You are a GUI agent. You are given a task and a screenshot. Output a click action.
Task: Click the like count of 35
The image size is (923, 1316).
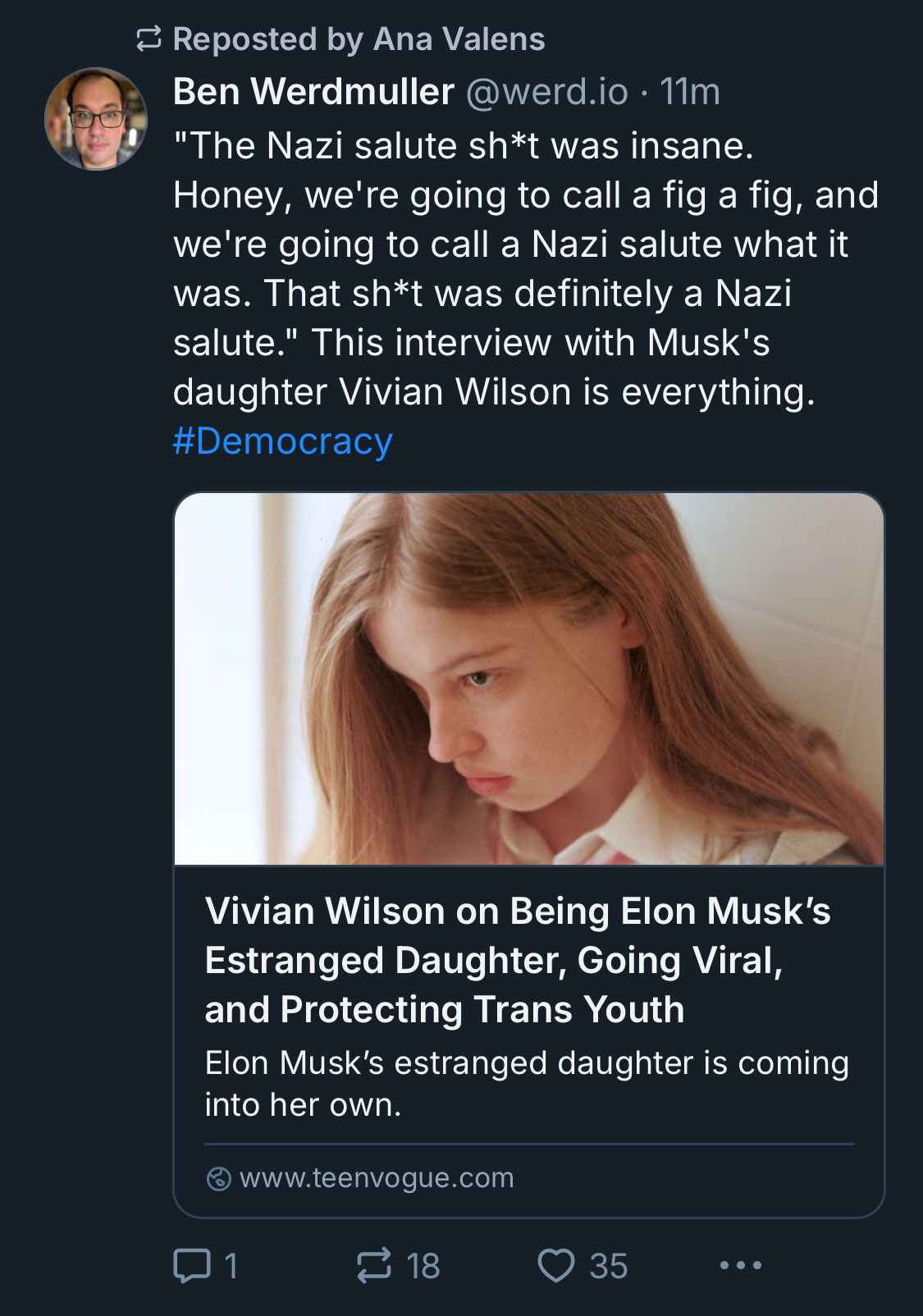(608, 1265)
